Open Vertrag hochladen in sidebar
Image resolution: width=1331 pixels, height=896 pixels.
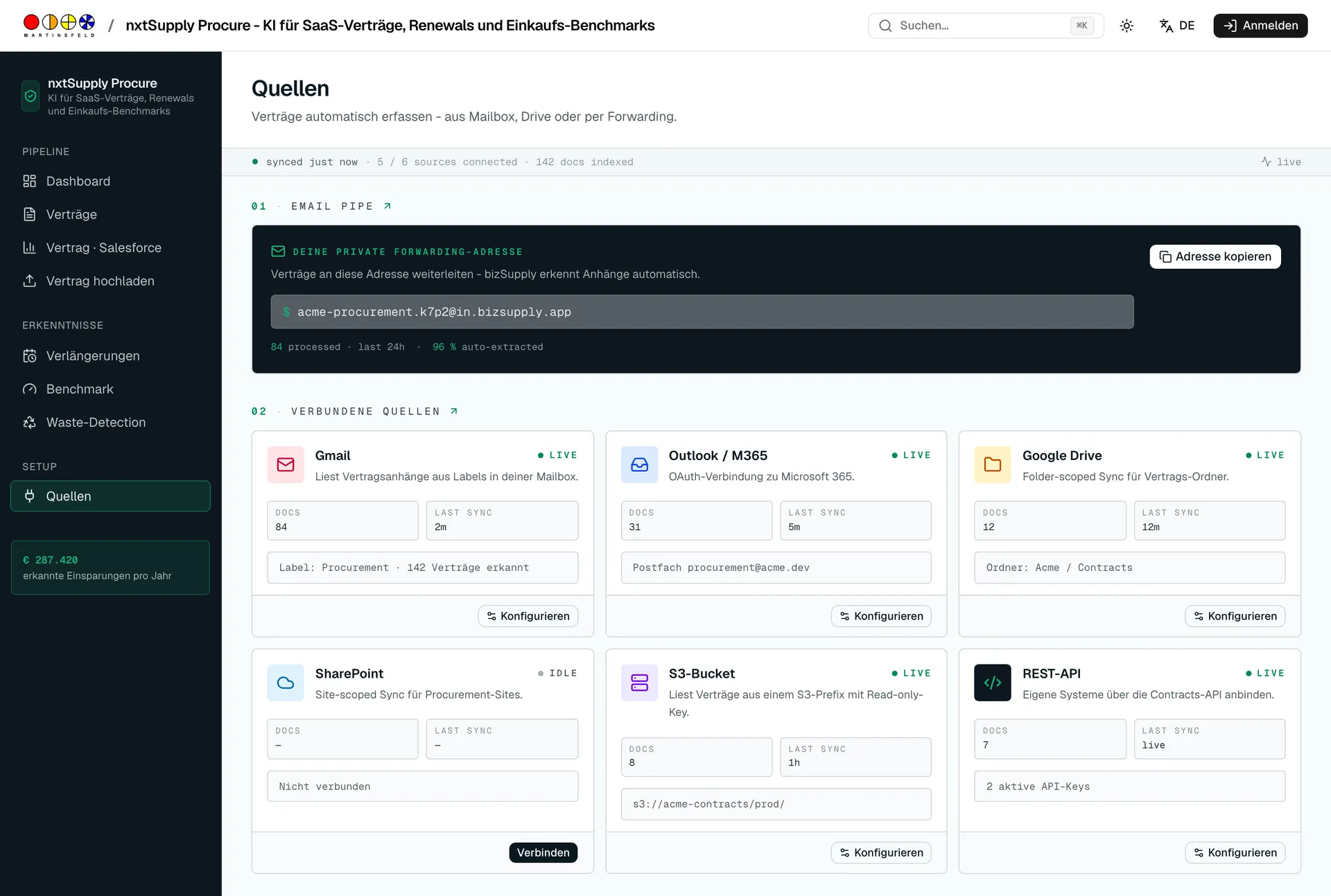coord(110,281)
